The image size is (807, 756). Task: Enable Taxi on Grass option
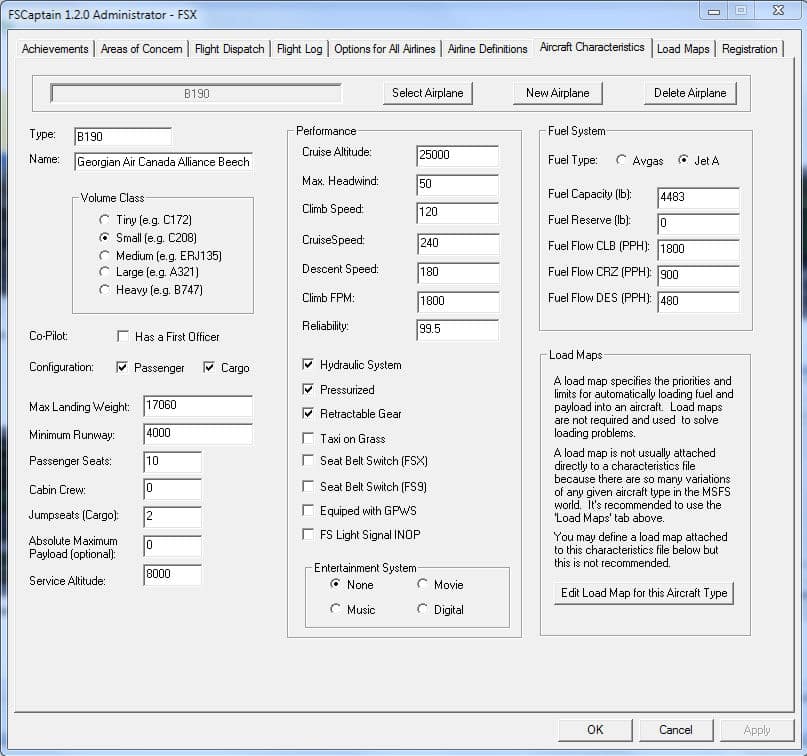[x=308, y=438]
